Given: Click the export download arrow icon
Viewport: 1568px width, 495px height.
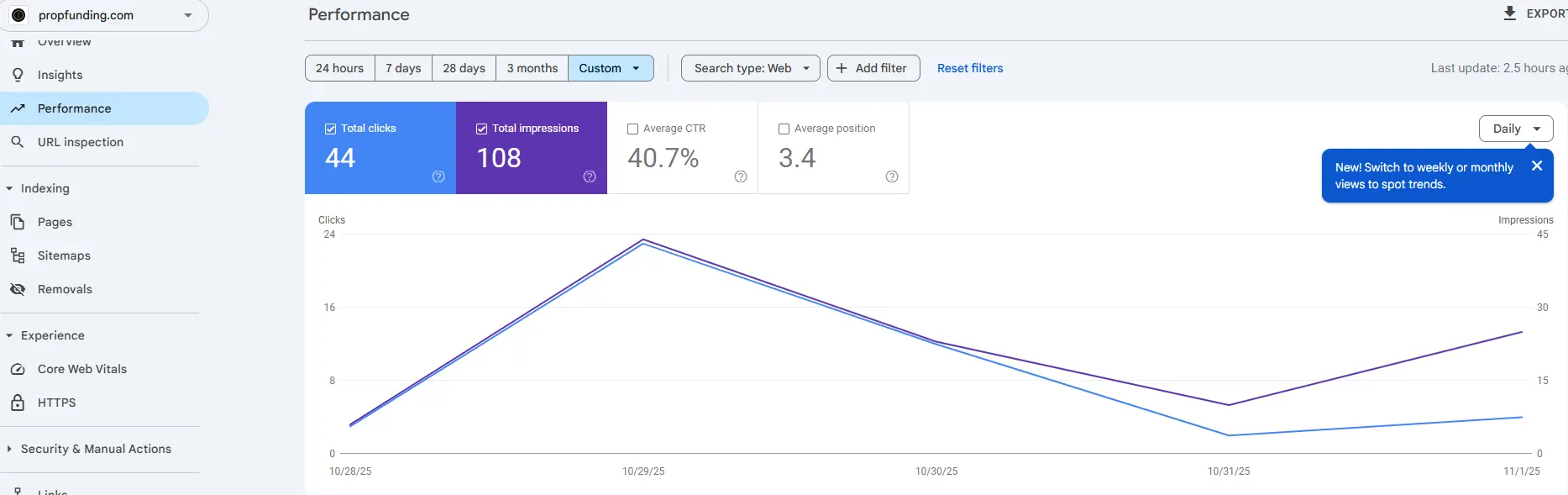Looking at the screenshot, I should click(x=1509, y=13).
